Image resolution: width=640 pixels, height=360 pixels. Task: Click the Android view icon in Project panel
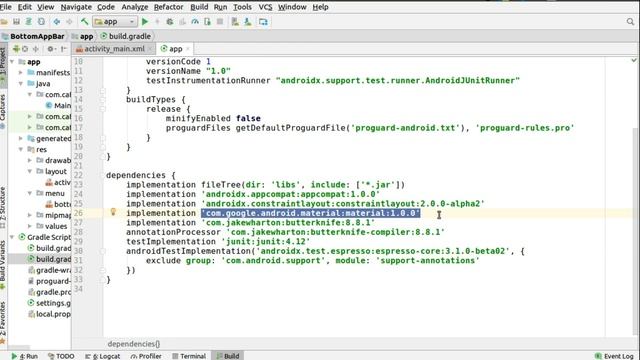click(16, 49)
